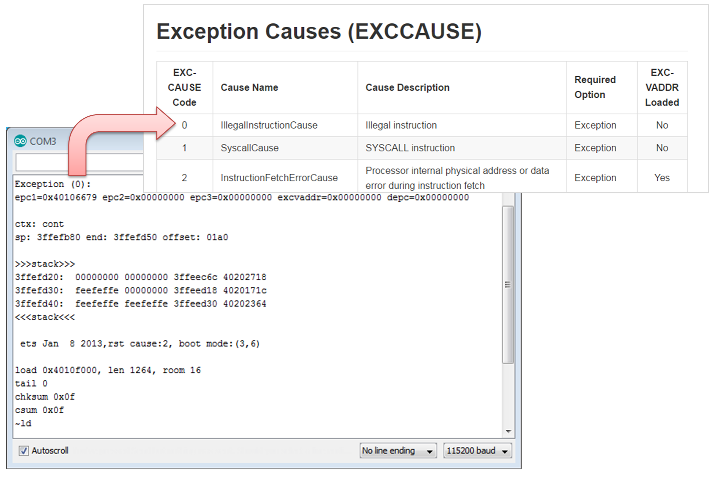Click the 'Exception (0):' line
The width and height of the screenshot is (713, 477).
(x=53, y=184)
